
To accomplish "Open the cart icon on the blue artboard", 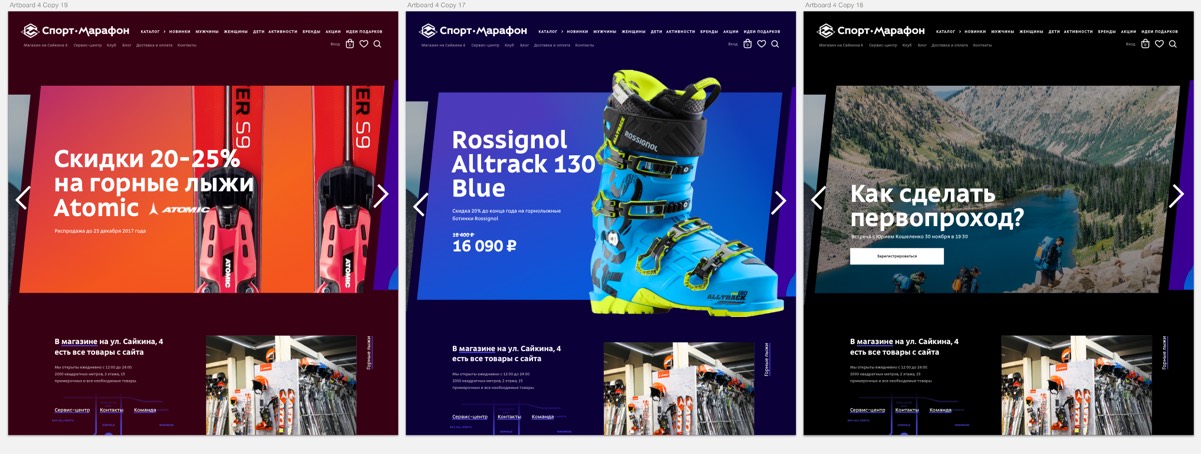I will coord(748,44).
